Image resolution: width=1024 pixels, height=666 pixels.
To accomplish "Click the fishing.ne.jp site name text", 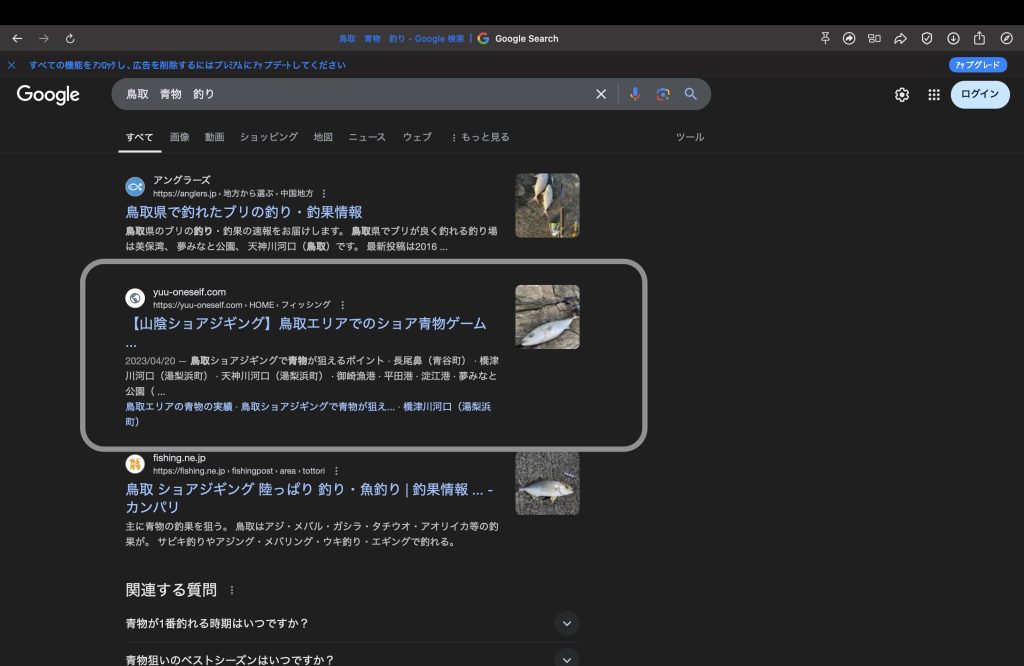I will [x=180, y=458].
